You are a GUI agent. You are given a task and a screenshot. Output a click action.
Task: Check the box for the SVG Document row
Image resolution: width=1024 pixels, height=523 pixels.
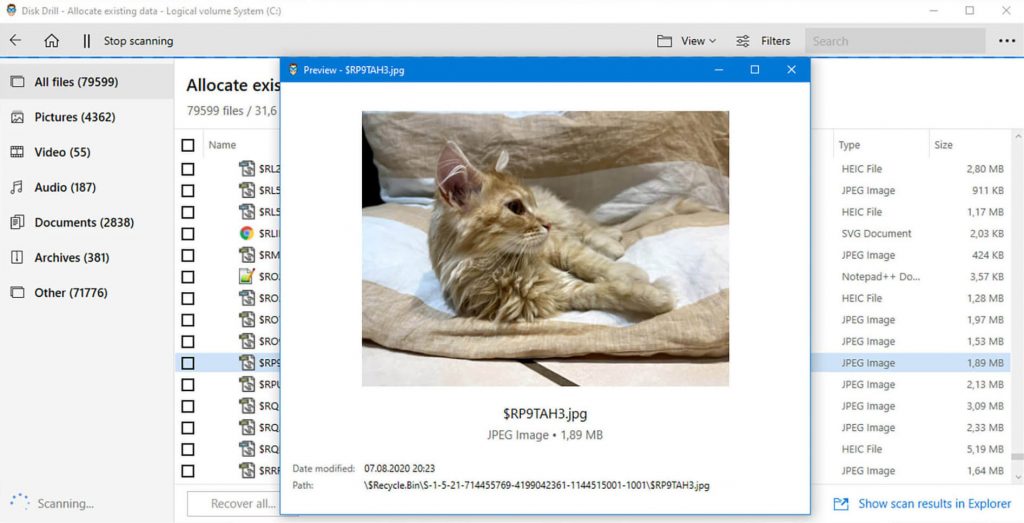(x=188, y=233)
